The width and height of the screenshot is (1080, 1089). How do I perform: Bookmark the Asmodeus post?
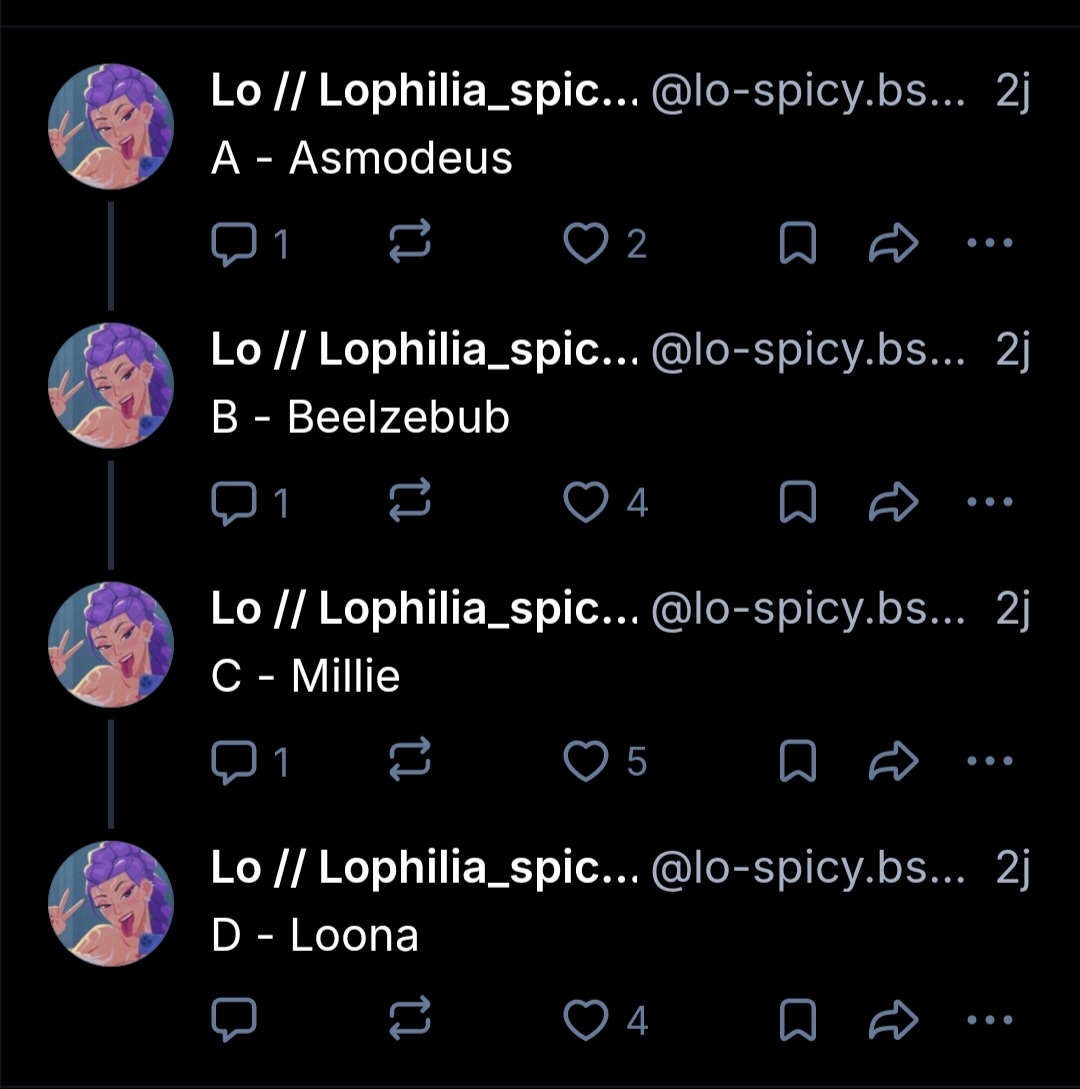click(797, 243)
